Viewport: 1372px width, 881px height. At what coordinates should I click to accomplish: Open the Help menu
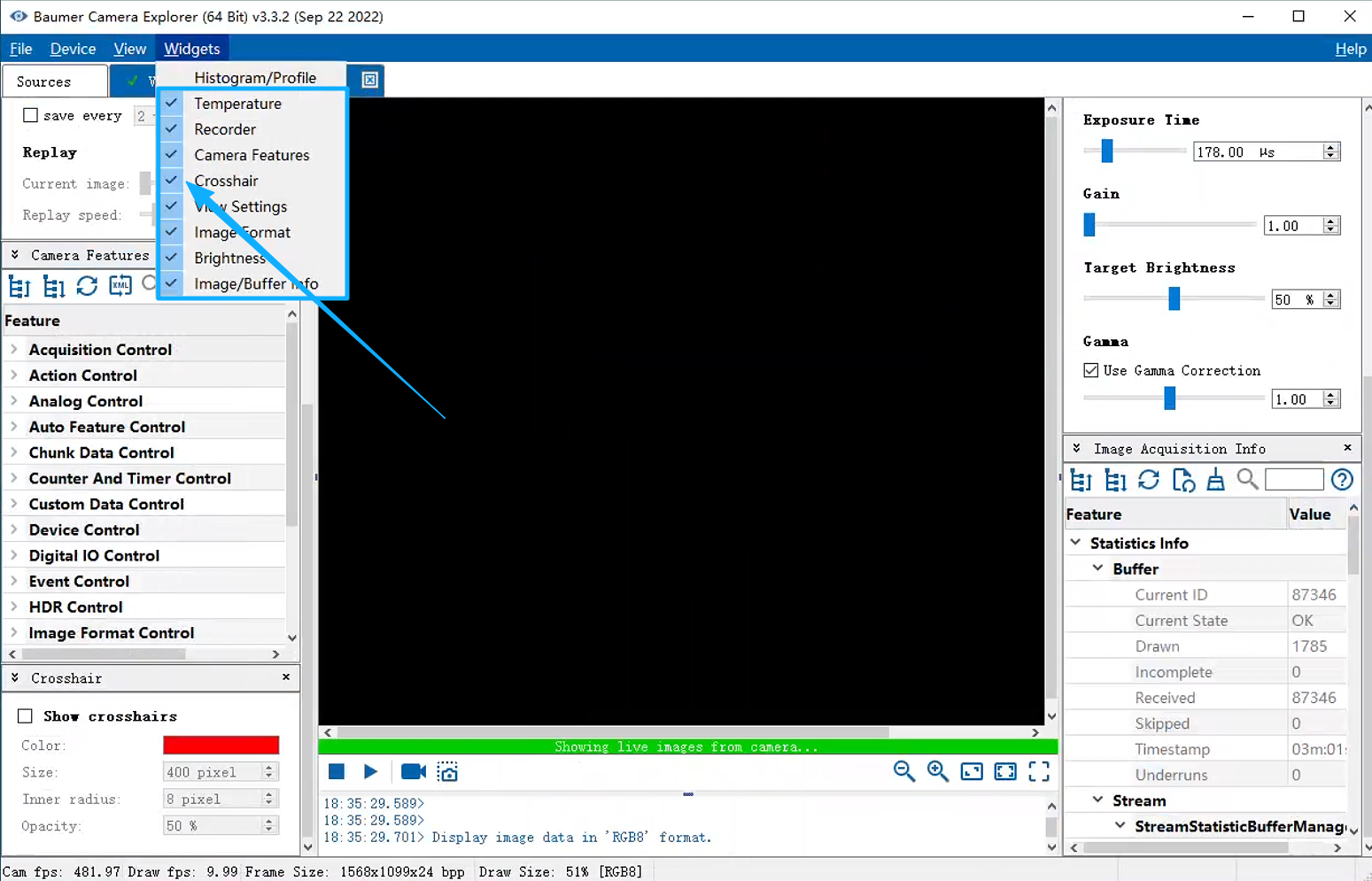[x=1351, y=49]
